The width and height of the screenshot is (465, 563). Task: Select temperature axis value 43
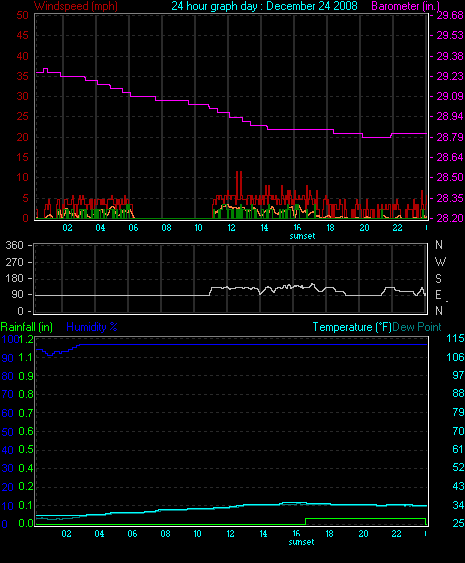[x=458, y=486]
